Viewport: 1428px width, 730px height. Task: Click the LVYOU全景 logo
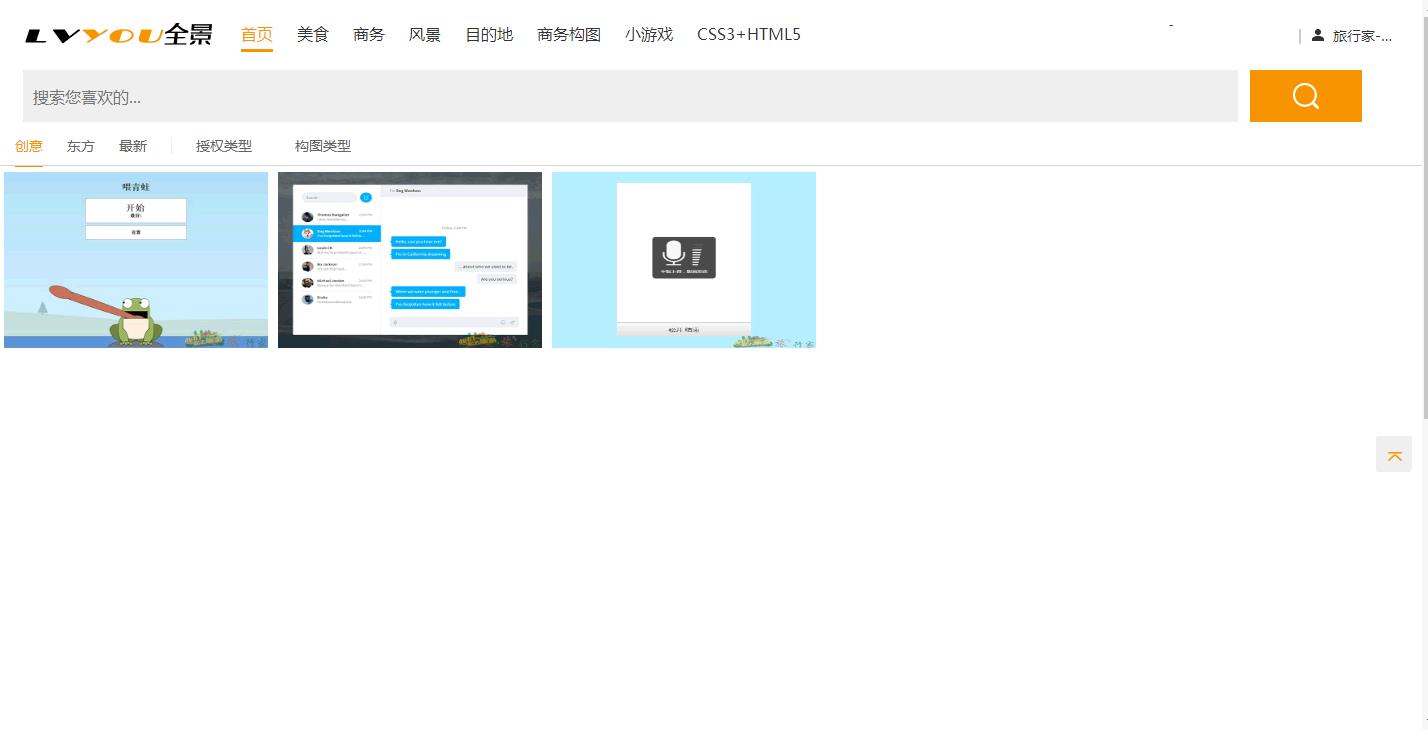tap(119, 35)
